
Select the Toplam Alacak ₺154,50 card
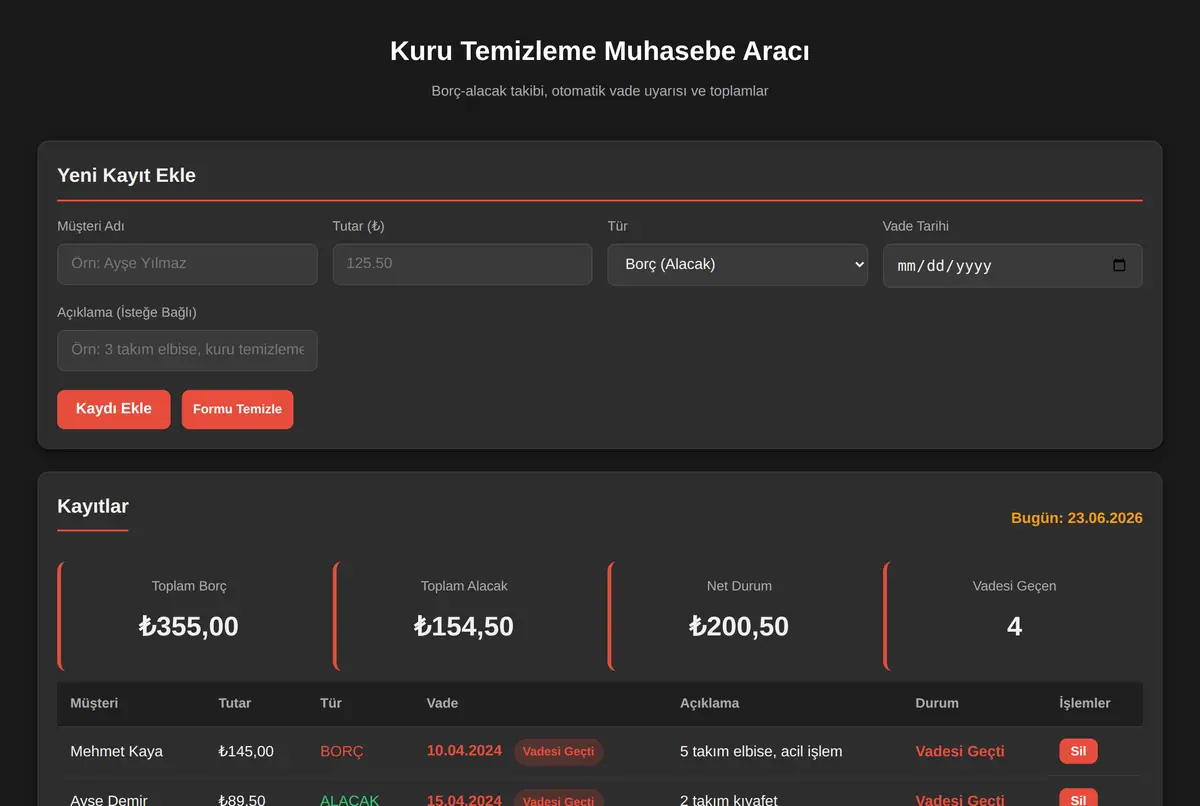coord(463,616)
